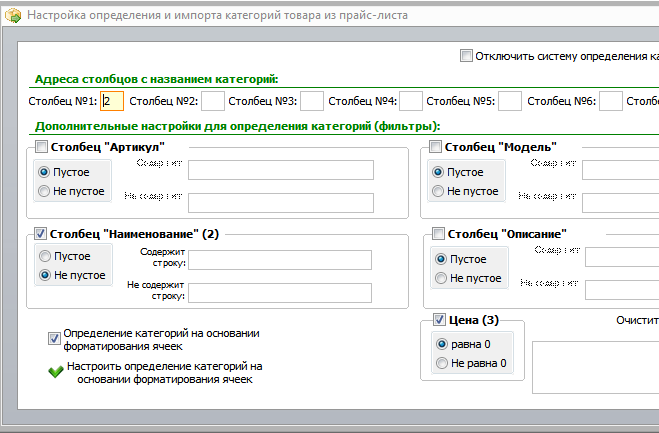The image size is (659, 433).
Task: Focus Наименование "Не содержит строку" field
Action: point(280,293)
